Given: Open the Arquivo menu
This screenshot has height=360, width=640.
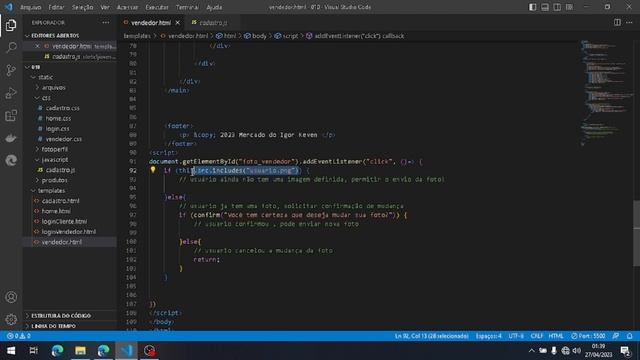Looking at the screenshot, I should (31, 7).
